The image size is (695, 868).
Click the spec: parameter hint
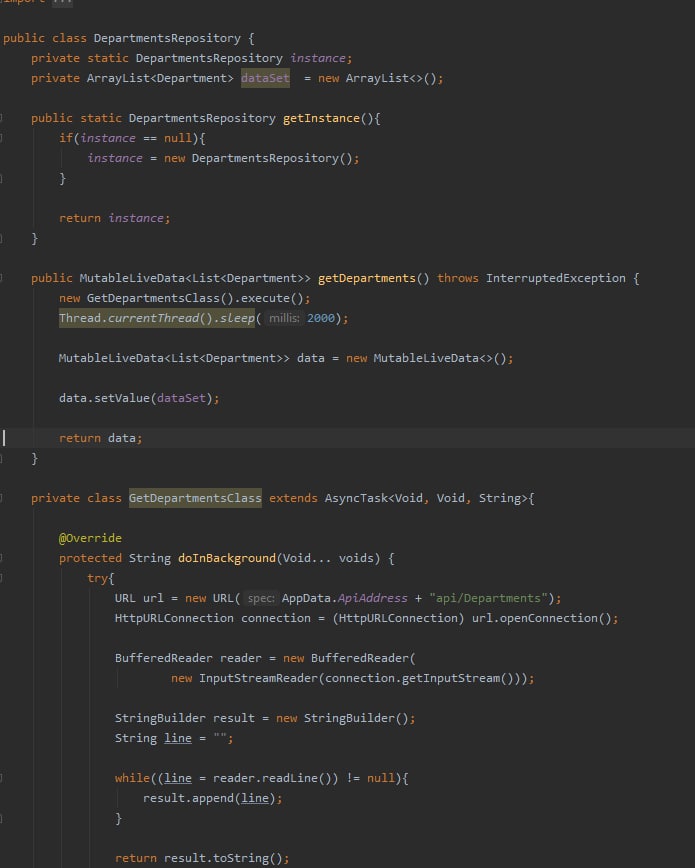(x=261, y=598)
